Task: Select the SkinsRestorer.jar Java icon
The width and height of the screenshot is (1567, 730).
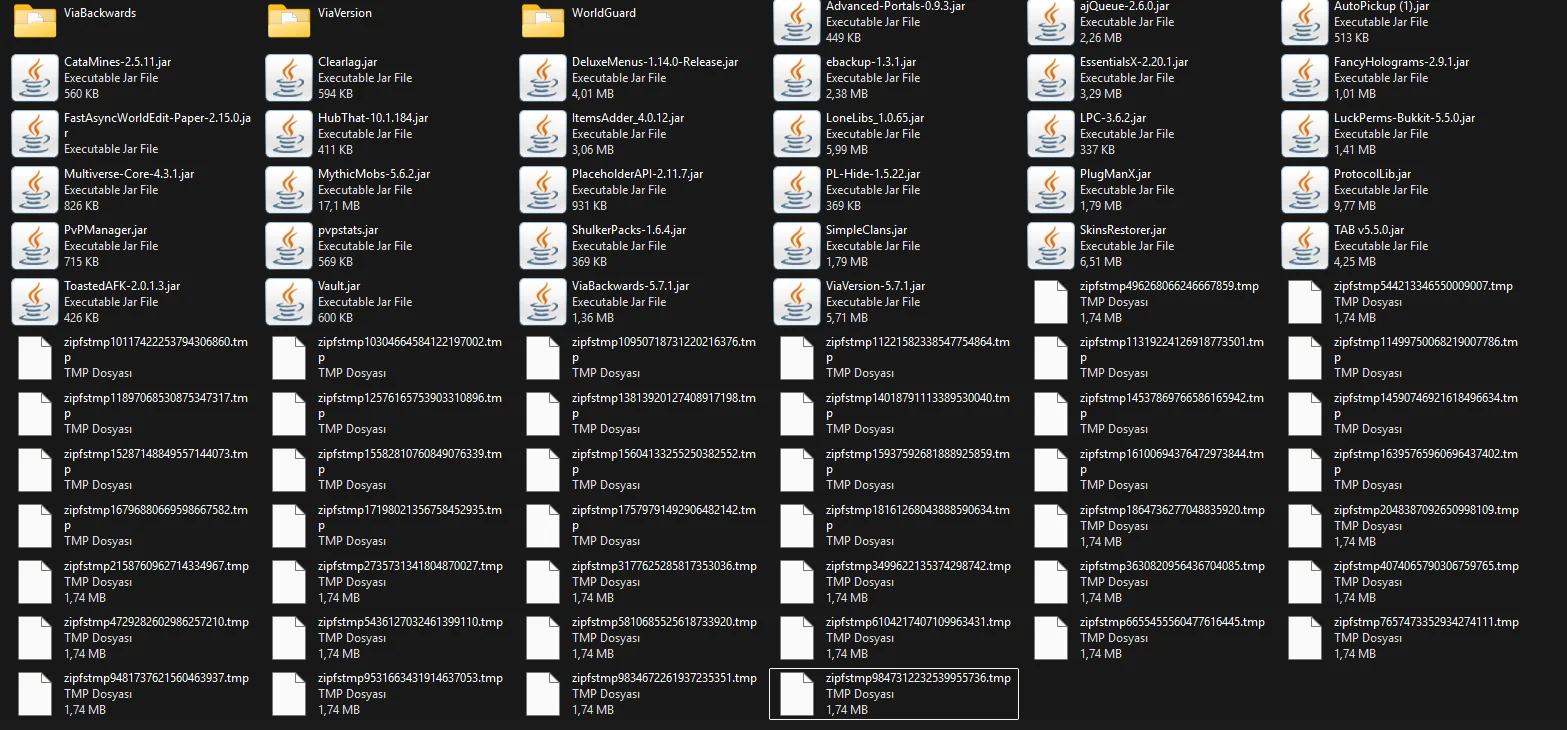Action: pos(1051,246)
